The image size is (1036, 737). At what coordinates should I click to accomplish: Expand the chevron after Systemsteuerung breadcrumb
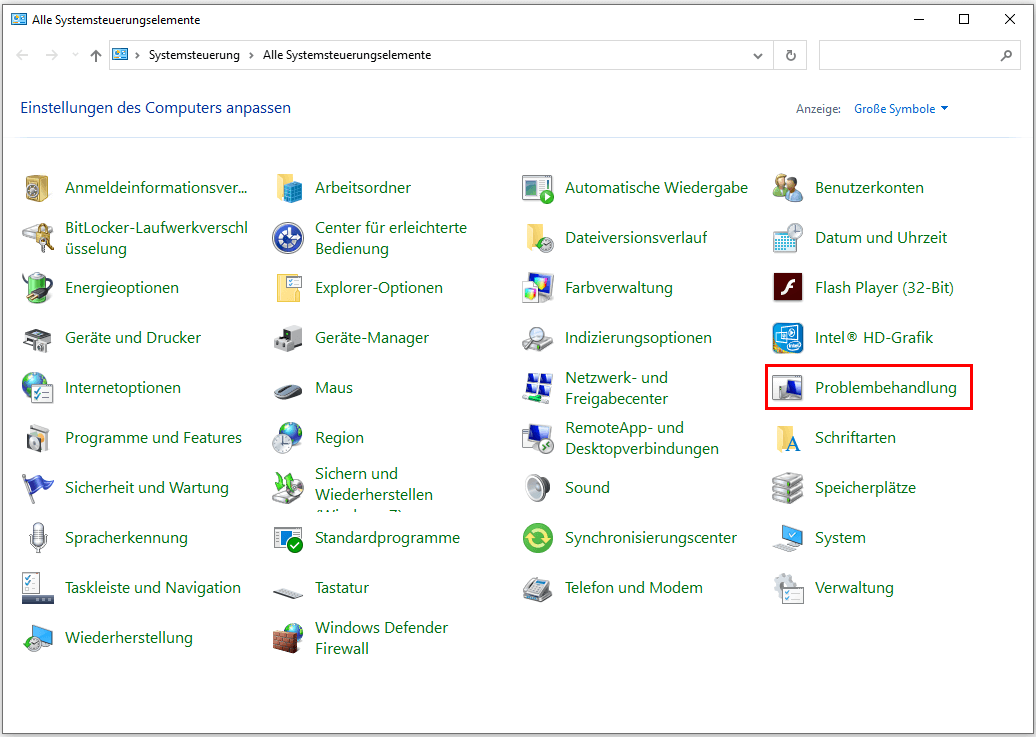click(251, 56)
